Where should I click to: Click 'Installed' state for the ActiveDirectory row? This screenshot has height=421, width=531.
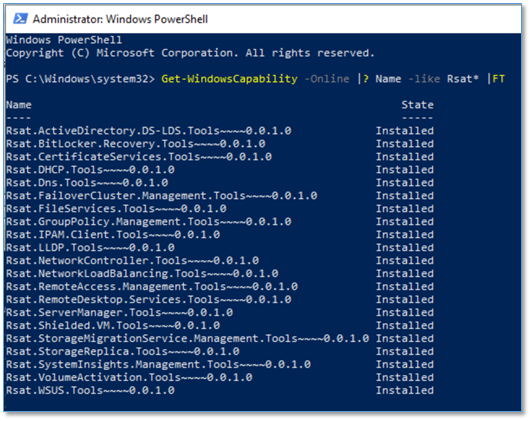405,131
